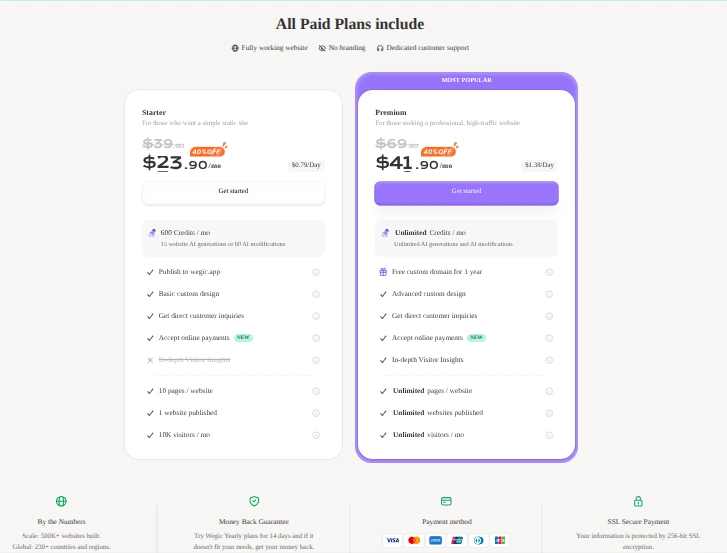Click info icon beside Free custom domain
This screenshot has width=727, height=553.
tap(549, 272)
